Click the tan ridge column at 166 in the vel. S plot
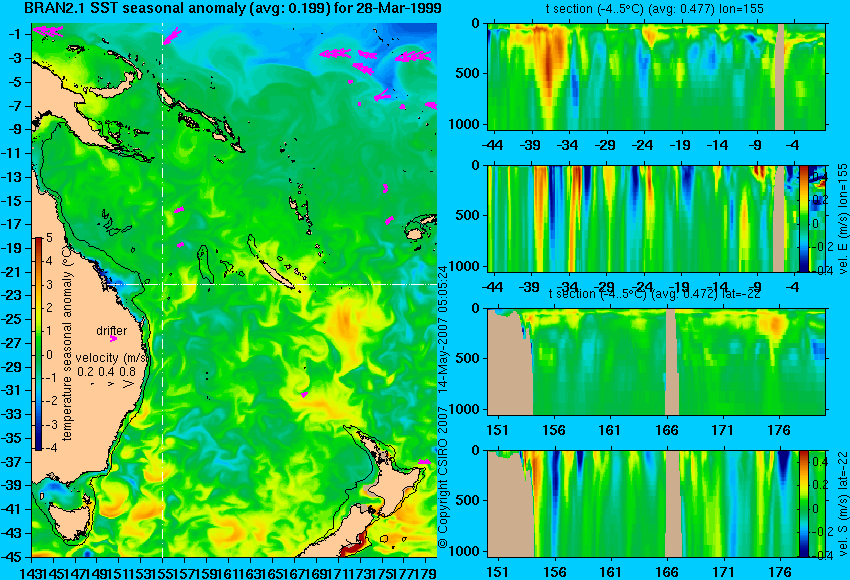Viewport: 850px width, 580px height. 673,504
